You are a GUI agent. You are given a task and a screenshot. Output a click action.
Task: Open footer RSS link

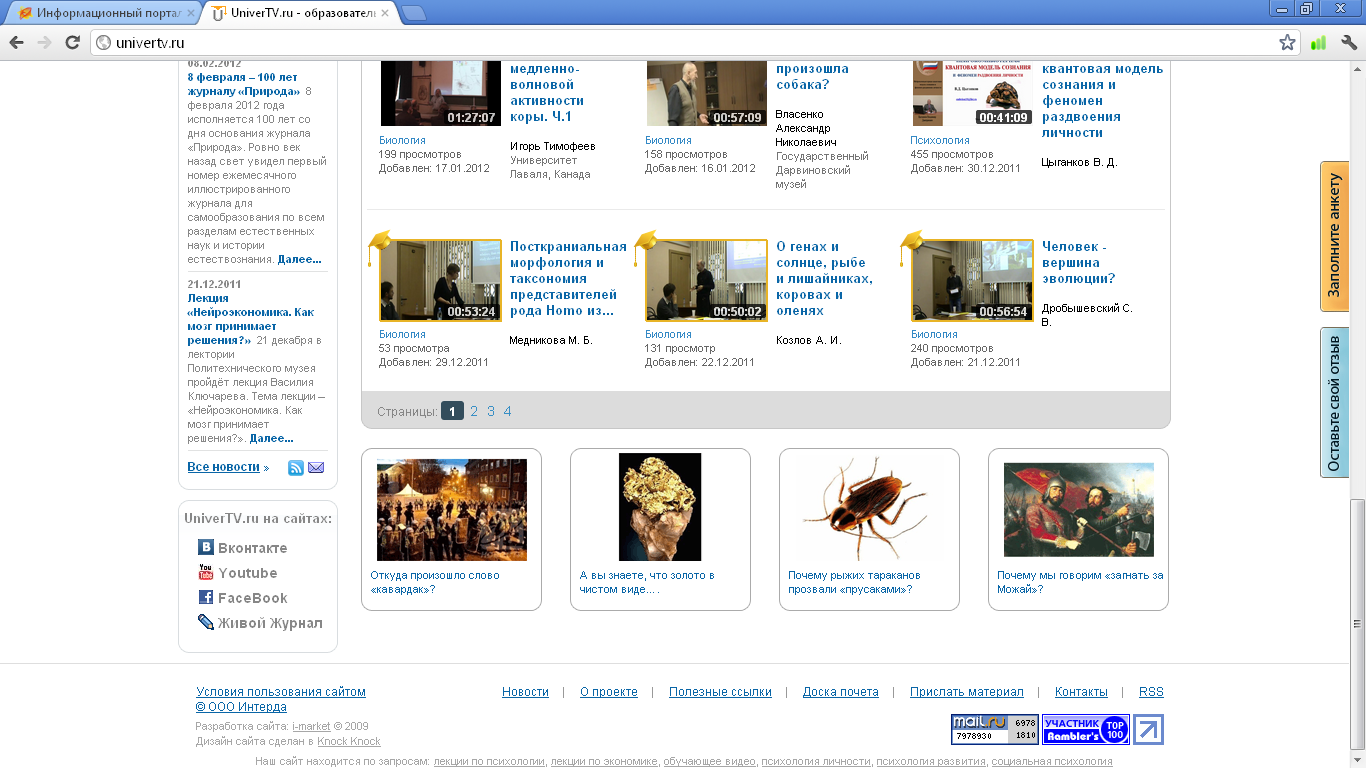click(1151, 692)
